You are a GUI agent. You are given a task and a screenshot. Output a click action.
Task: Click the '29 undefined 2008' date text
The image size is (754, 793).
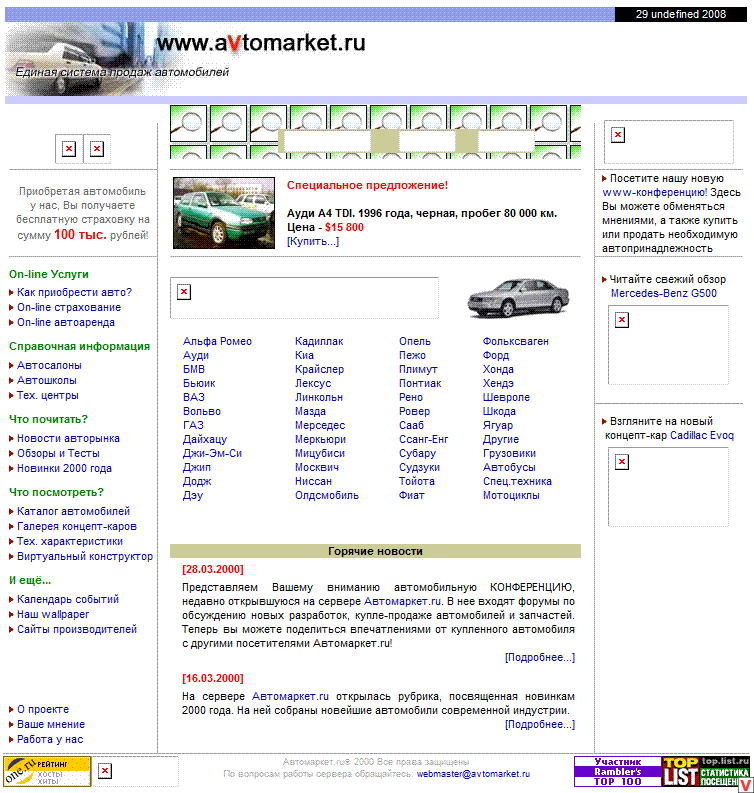[681, 14]
